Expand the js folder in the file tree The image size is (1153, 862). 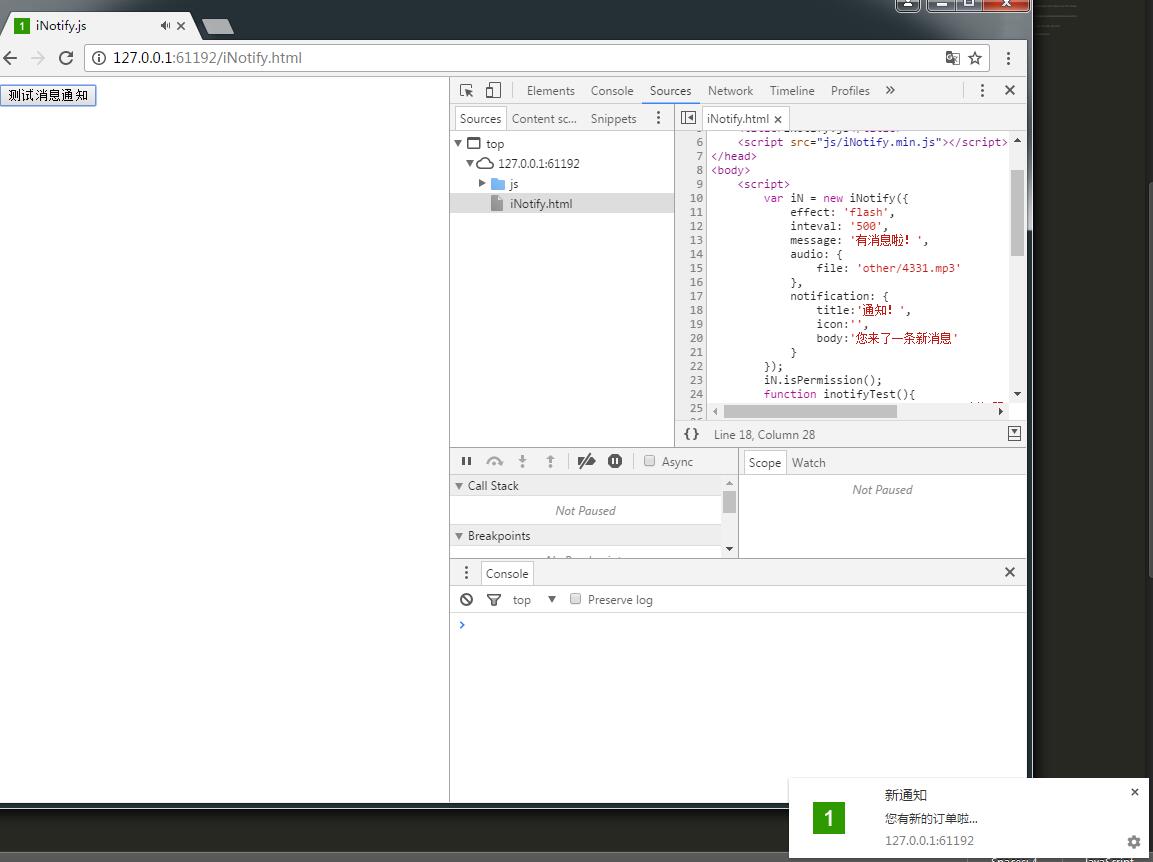click(482, 183)
